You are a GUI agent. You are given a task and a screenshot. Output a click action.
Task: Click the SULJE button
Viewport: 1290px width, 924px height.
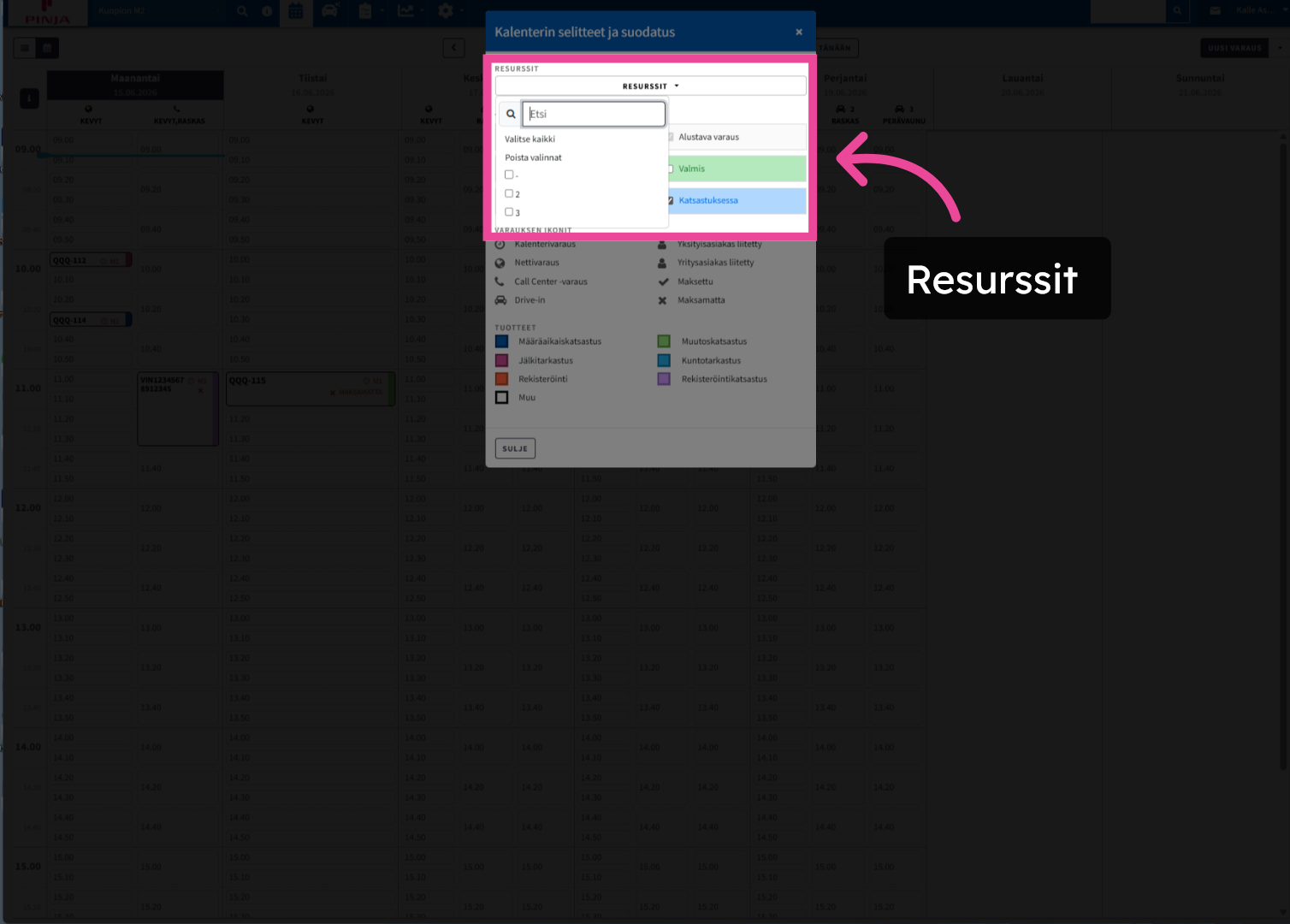coord(515,448)
